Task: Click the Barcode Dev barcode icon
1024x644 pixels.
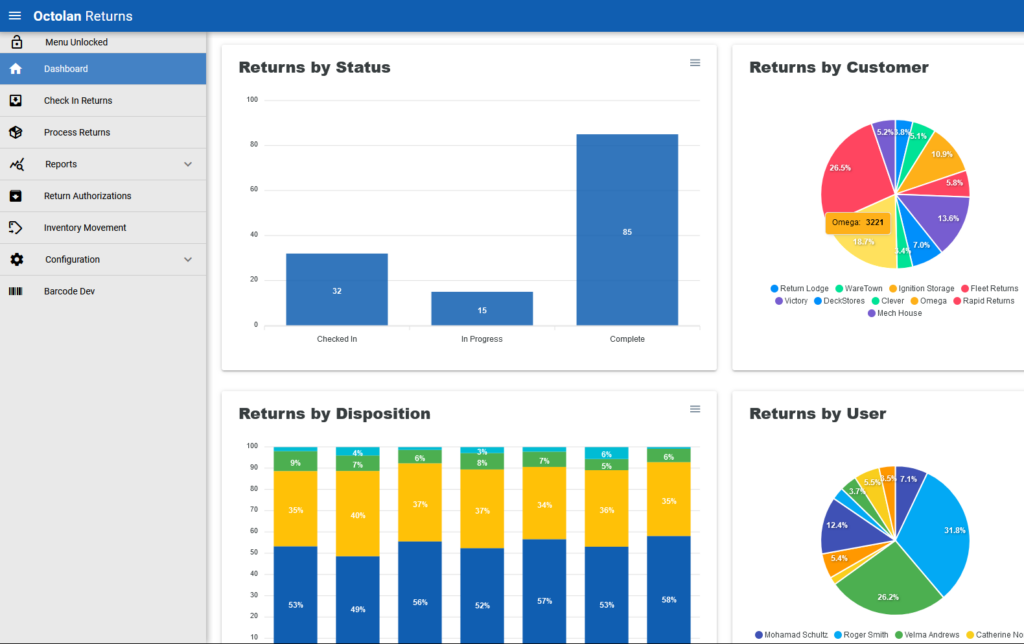Action: pos(16,291)
